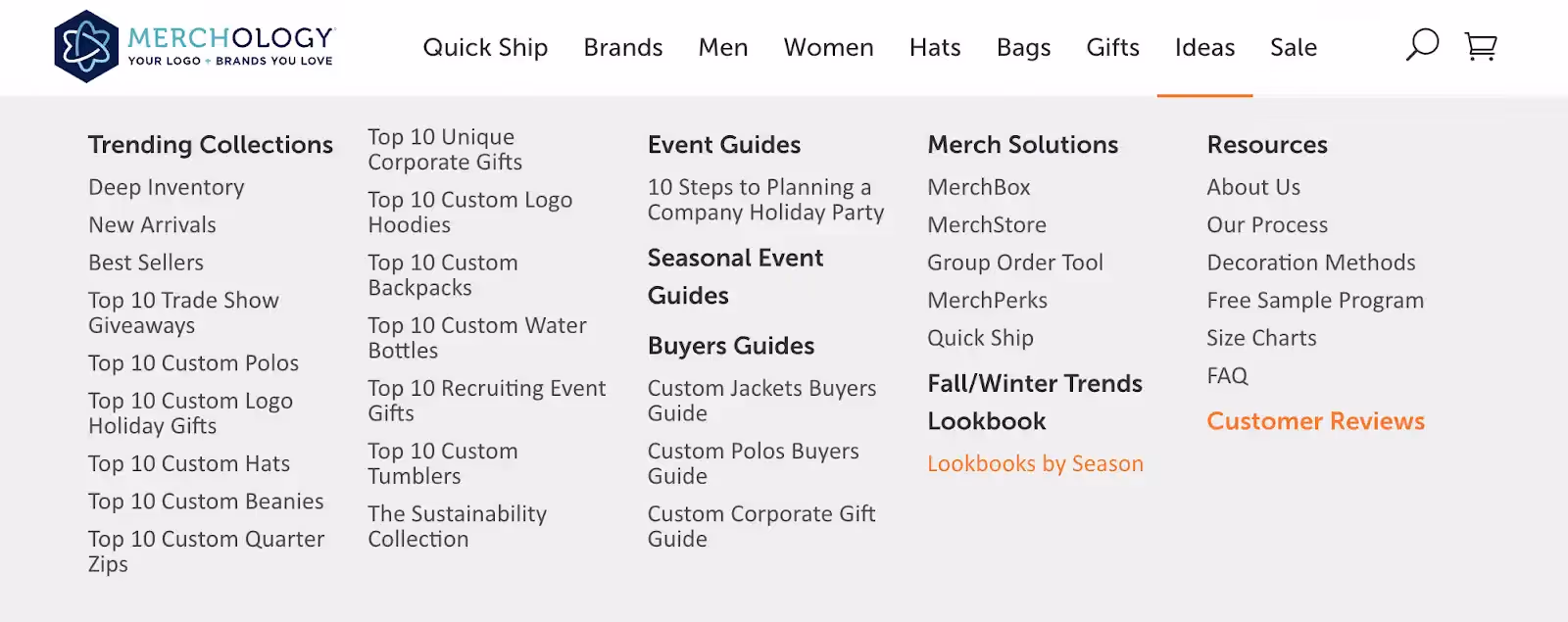Open The Sustainability Collection

457,526
